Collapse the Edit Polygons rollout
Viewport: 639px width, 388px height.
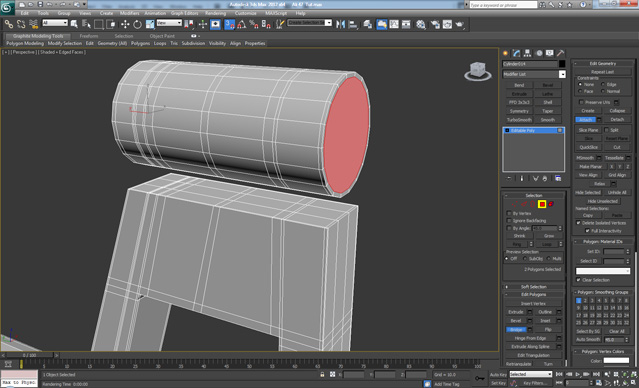point(533,295)
